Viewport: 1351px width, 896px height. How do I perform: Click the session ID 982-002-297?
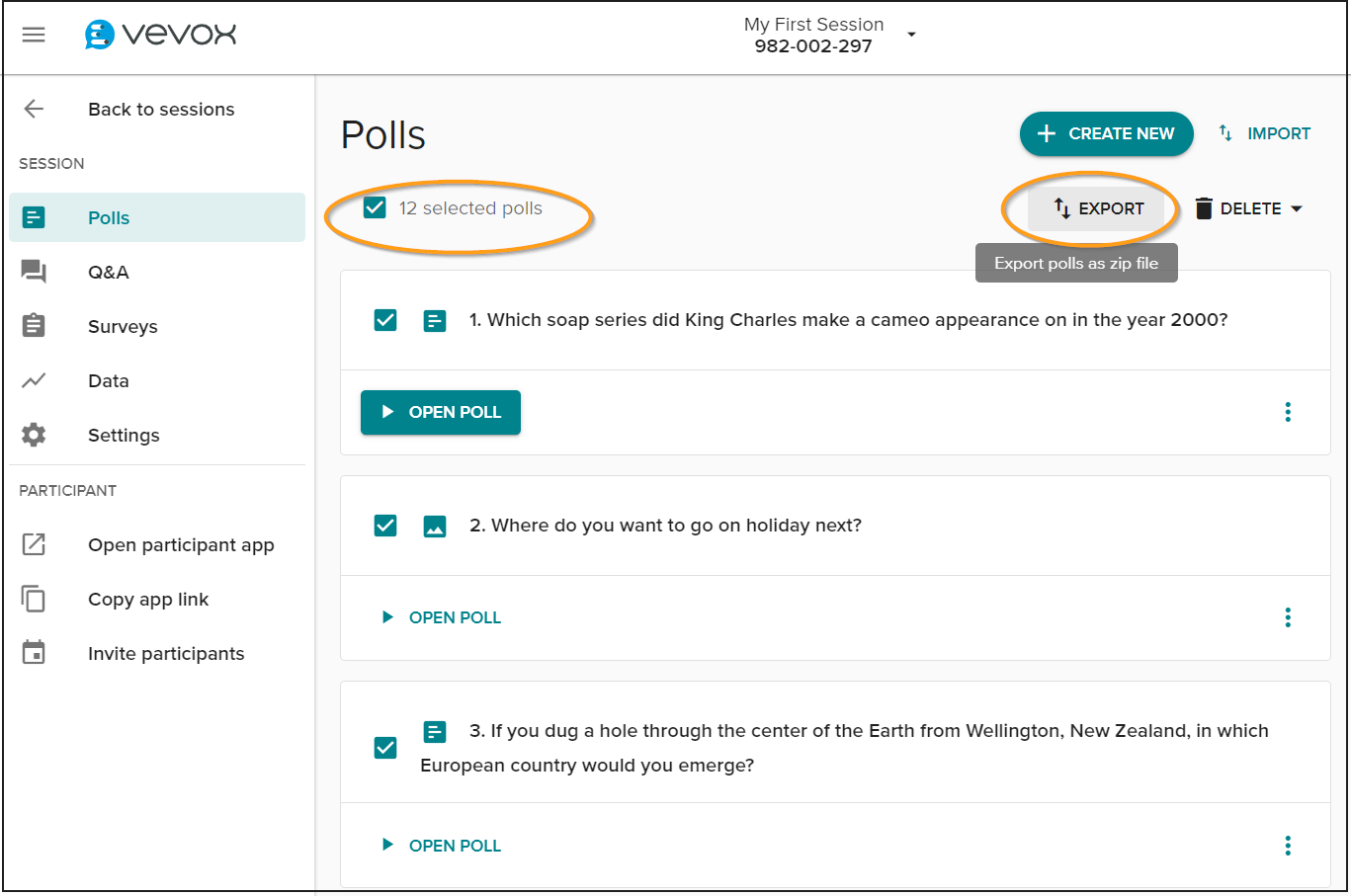click(813, 46)
